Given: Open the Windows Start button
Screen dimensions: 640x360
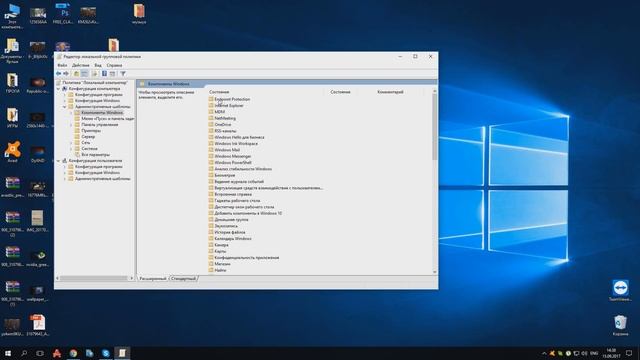Looking at the screenshot, I should [8, 353].
